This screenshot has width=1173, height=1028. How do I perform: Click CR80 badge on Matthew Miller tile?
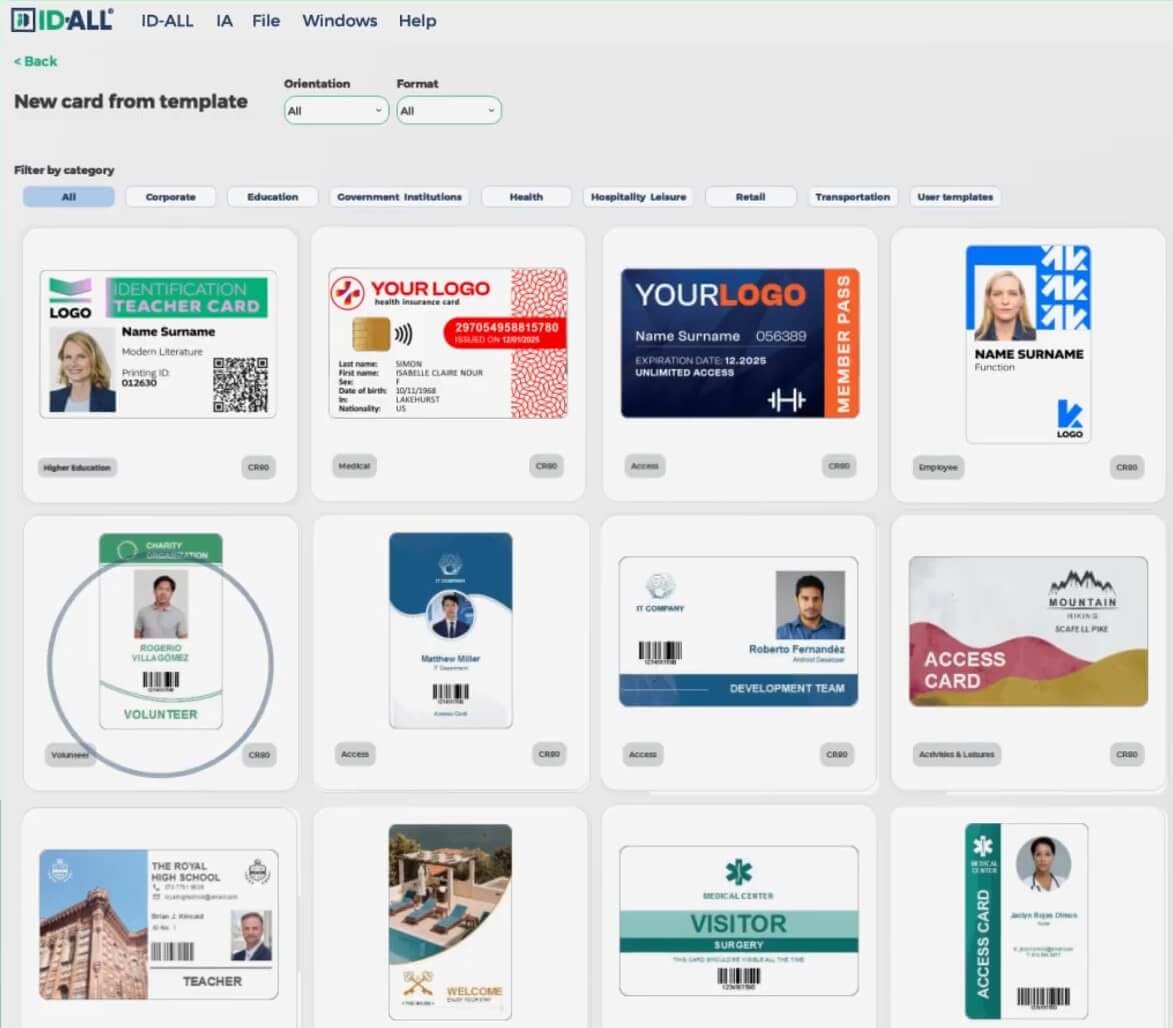click(x=549, y=754)
